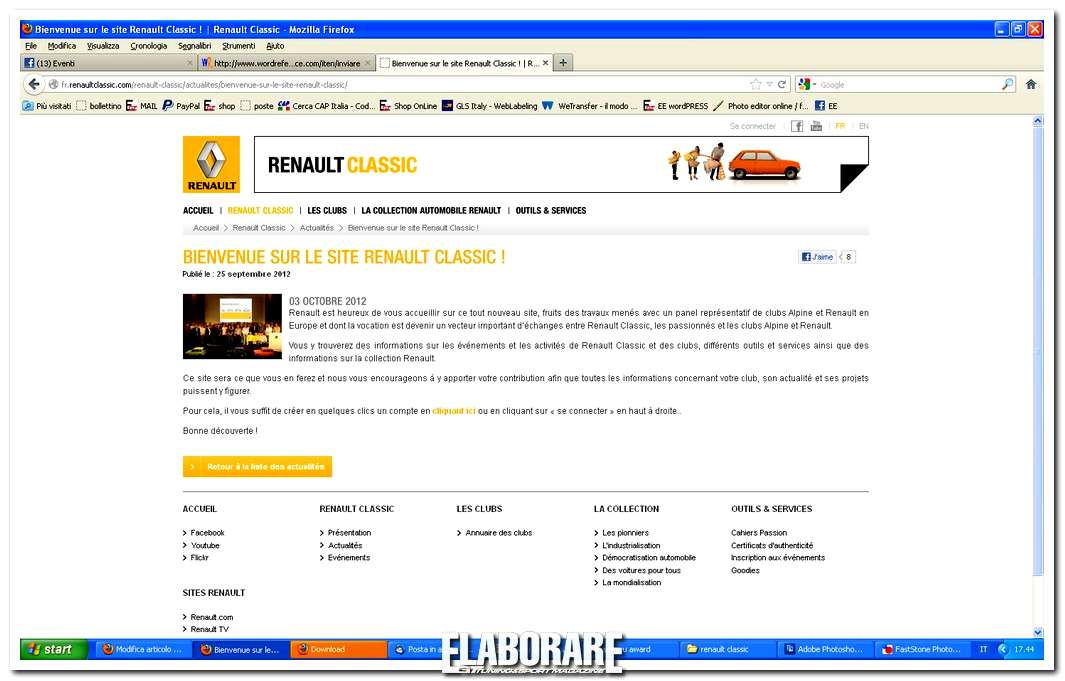Open Annuaire des clubs footer link
The height and width of the screenshot is (681, 1065).
click(x=499, y=533)
